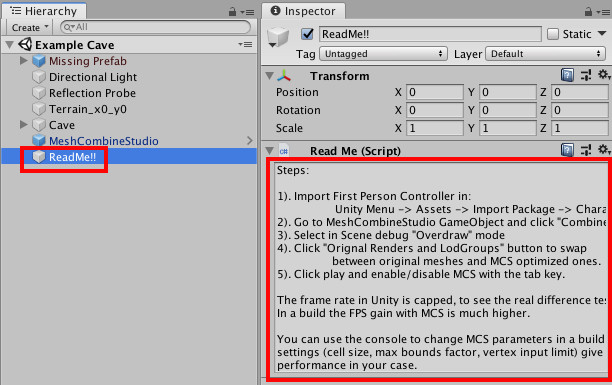
Task: Expand the Cave object
Action: click(23, 125)
